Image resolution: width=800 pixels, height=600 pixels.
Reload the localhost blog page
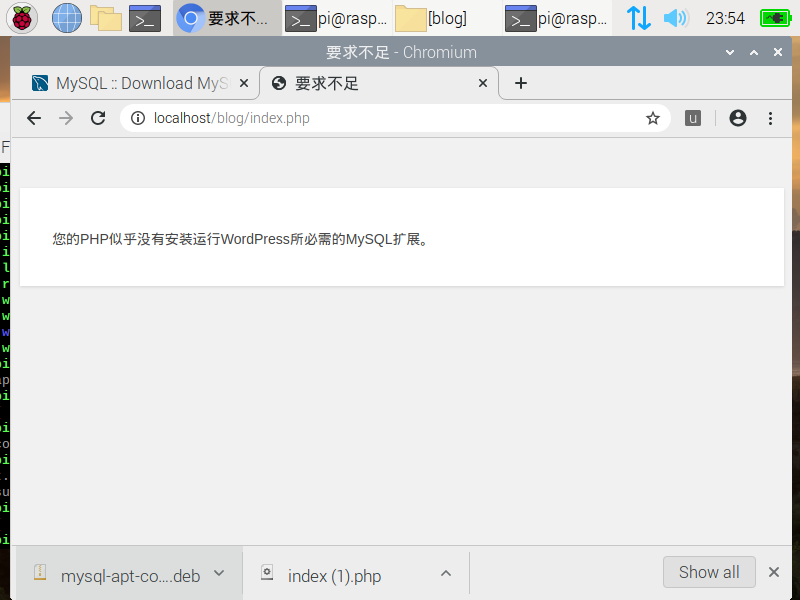[x=98, y=118]
